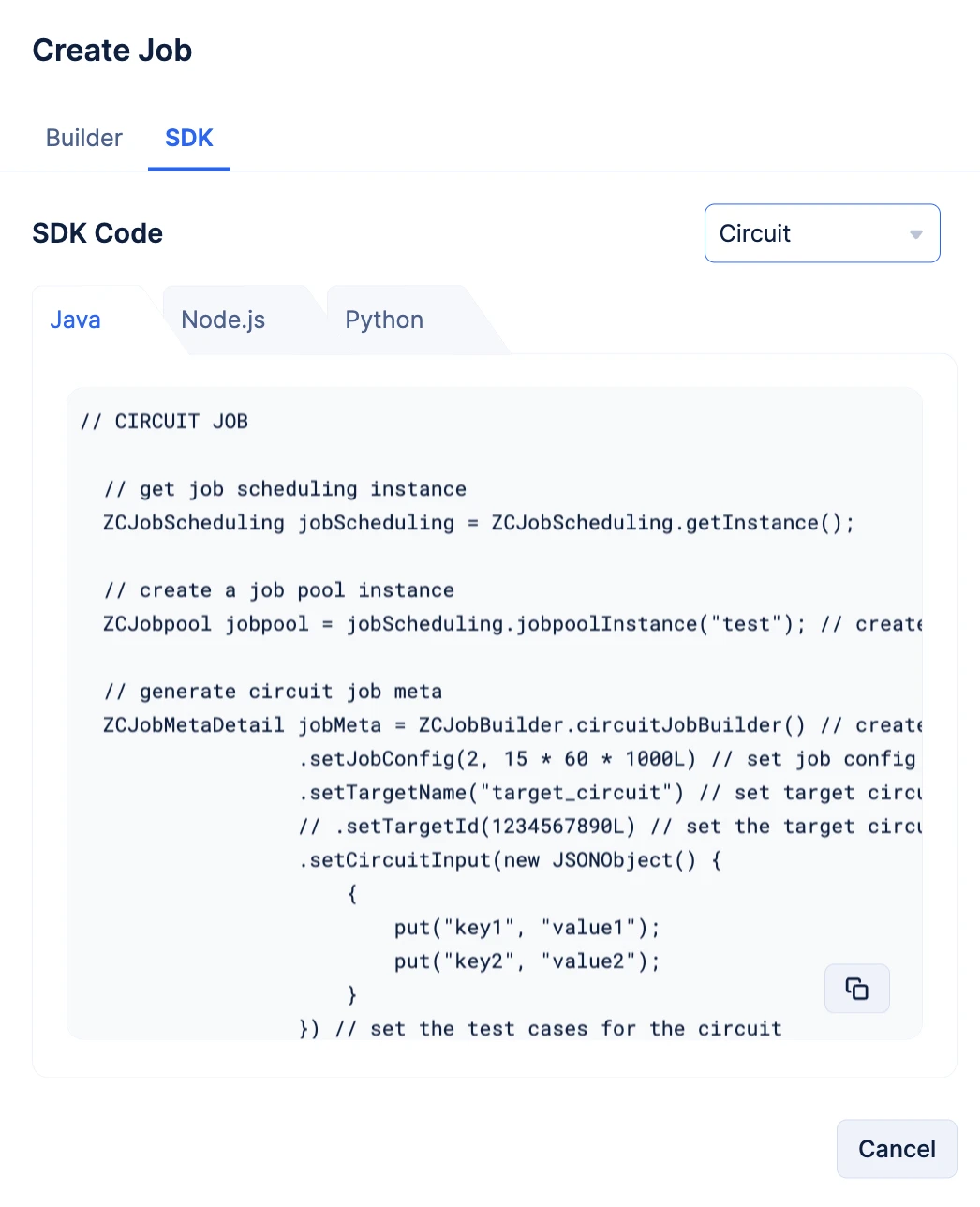Switch to the Builder tab
This screenshot has height=1207, width=980.
click(x=84, y=138)
